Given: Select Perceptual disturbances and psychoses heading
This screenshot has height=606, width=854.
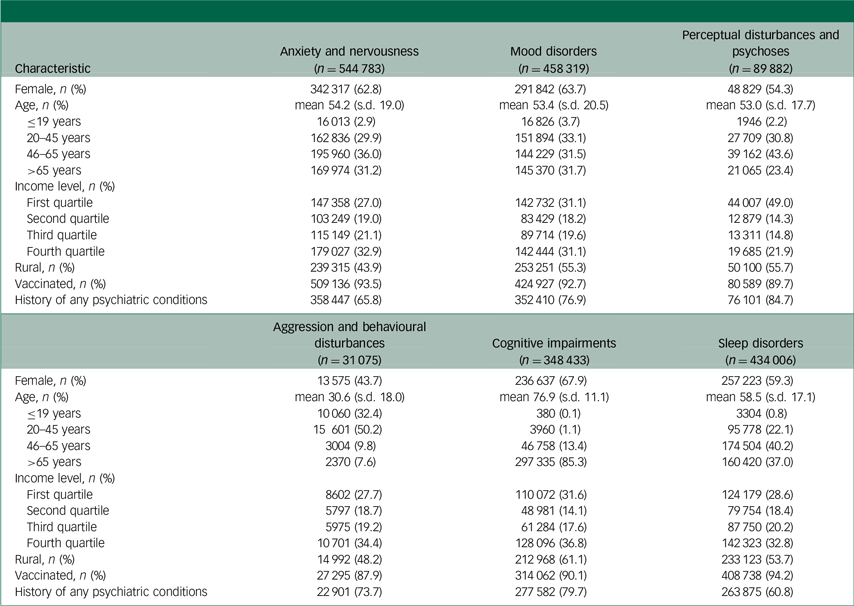Looking at the screenshot, I should pyautogui.click(x=760, y=42).
